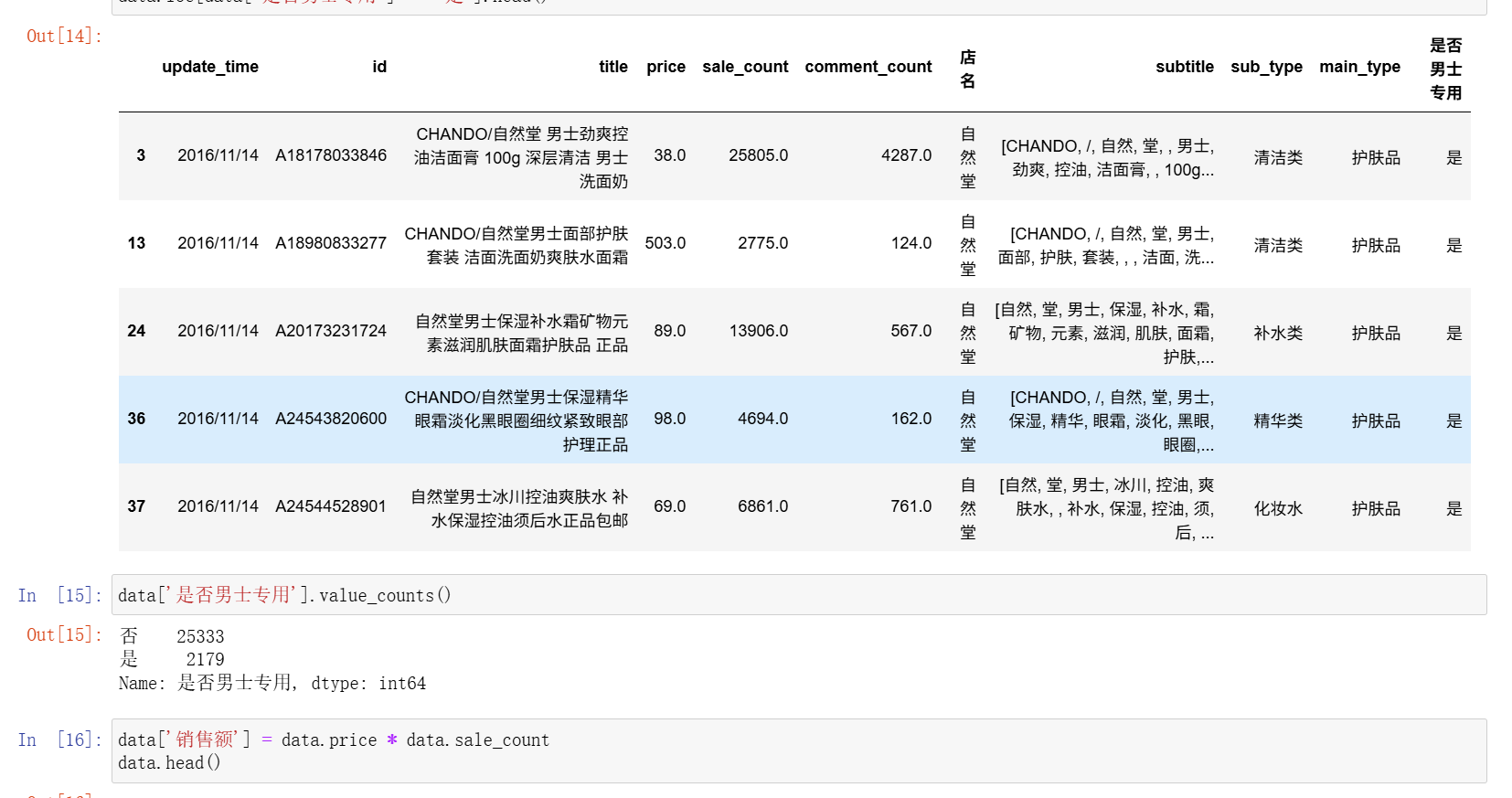This screenshot has height=798, width=1512.
Task: Click the 是否男士专用 column header
Action: [1446, 69]
